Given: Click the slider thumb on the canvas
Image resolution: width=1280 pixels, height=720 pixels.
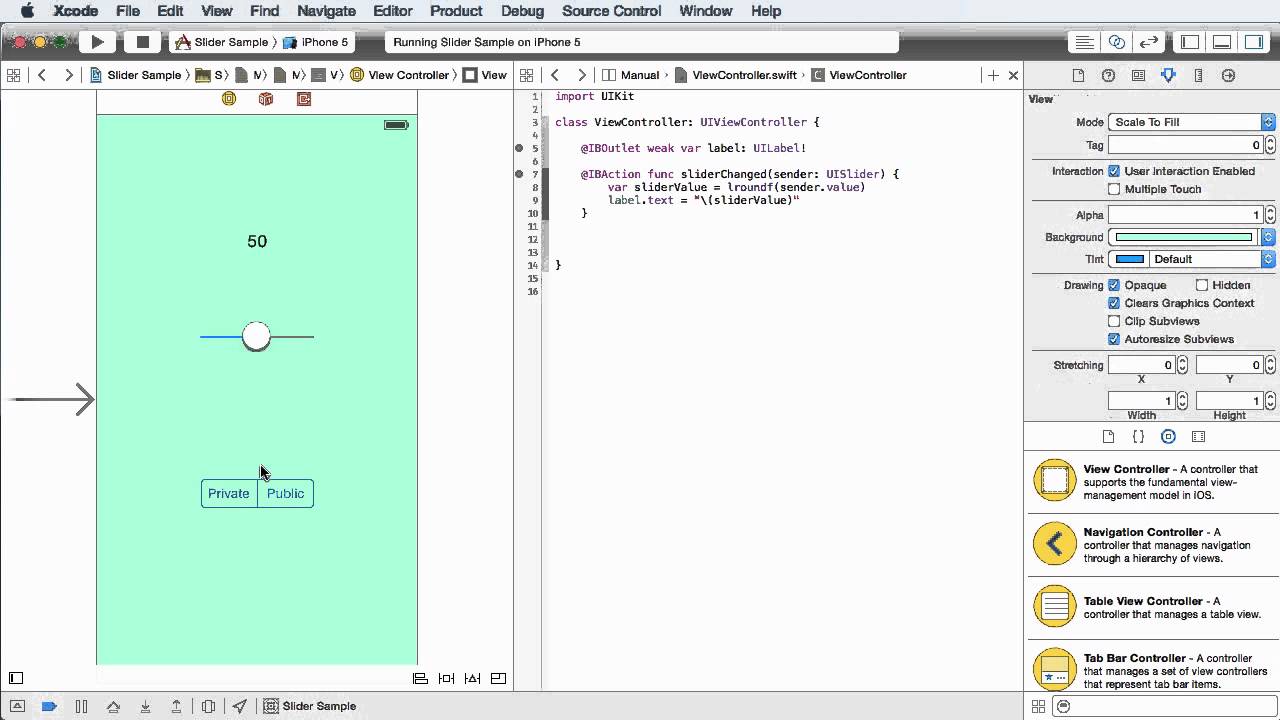Looking at the screenshot, I should [257, 337].
